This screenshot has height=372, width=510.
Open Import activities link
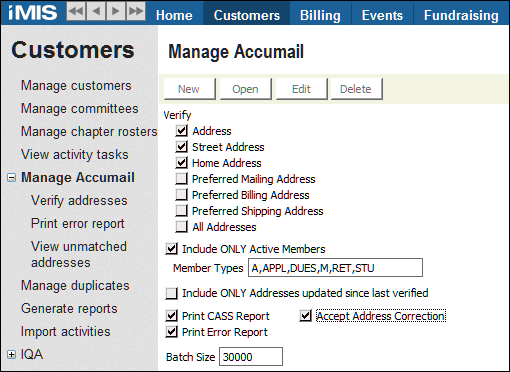coord(66,332)
